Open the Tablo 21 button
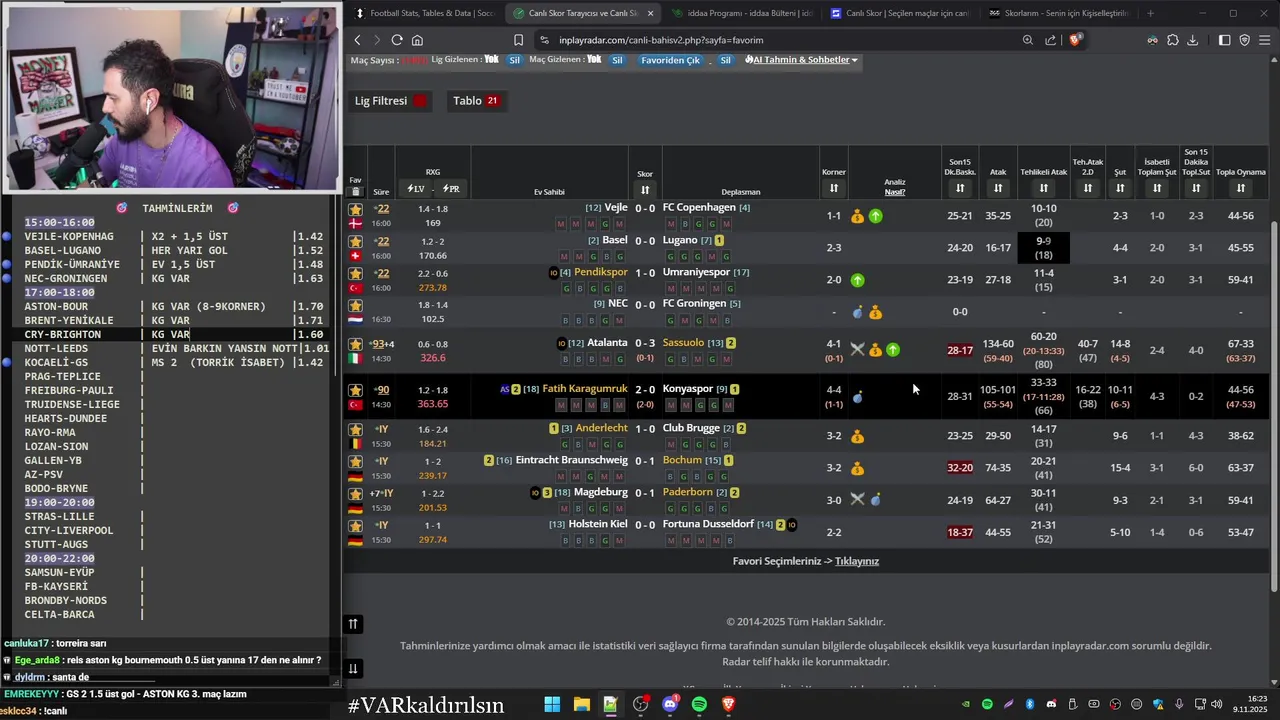The image size is (1280, 720). pyautogui.click(x=476, y=101)
